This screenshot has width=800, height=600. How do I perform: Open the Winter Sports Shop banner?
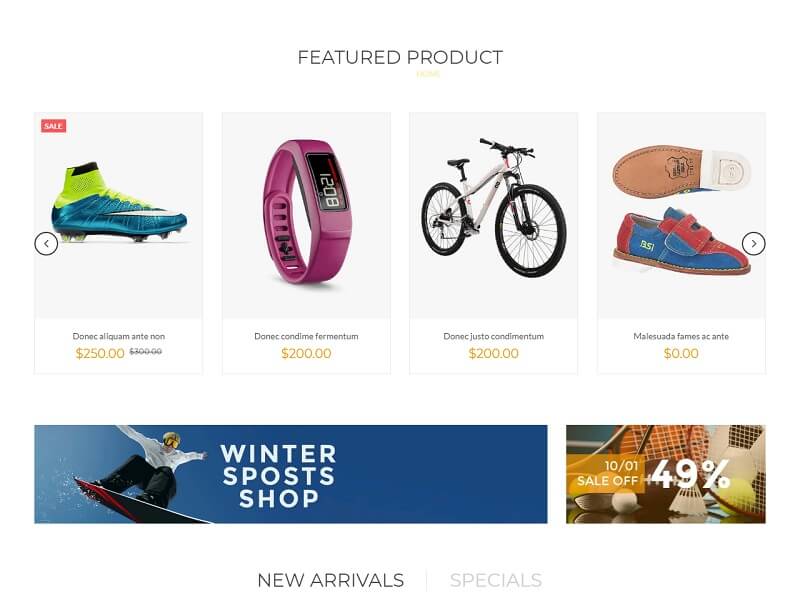[x=291, y=474]
